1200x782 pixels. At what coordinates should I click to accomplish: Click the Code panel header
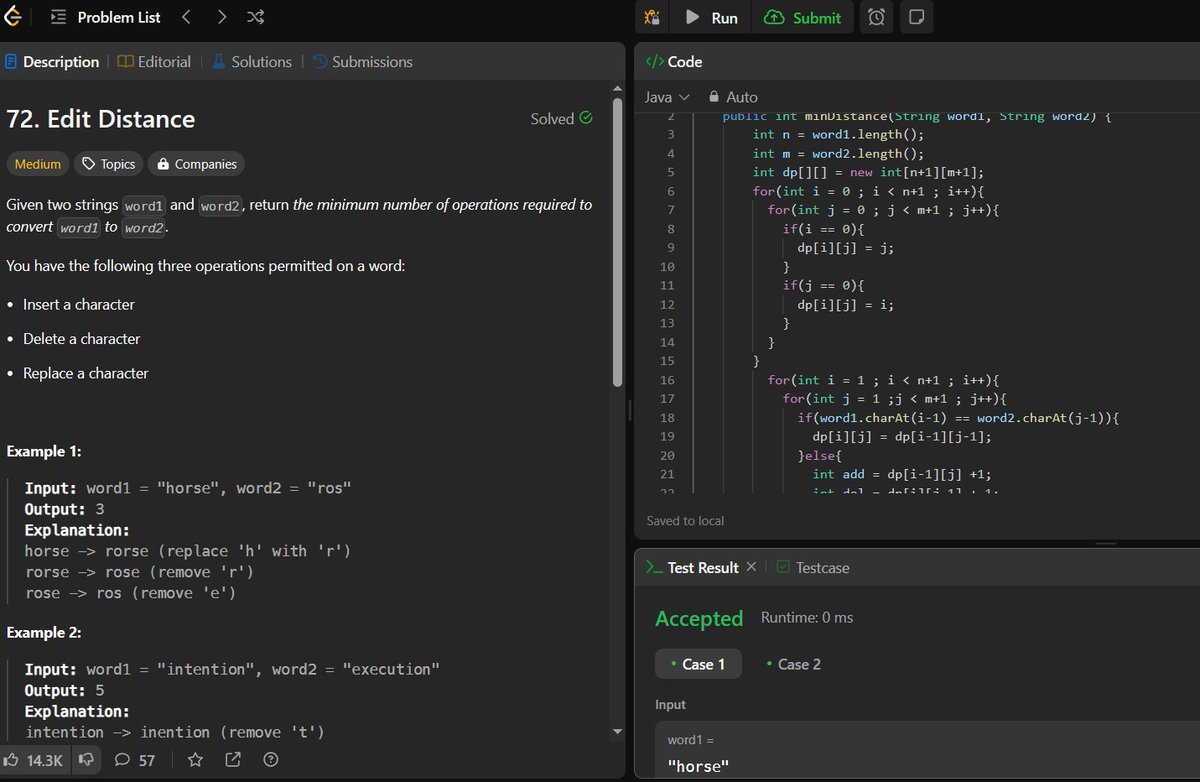point(674,62)
